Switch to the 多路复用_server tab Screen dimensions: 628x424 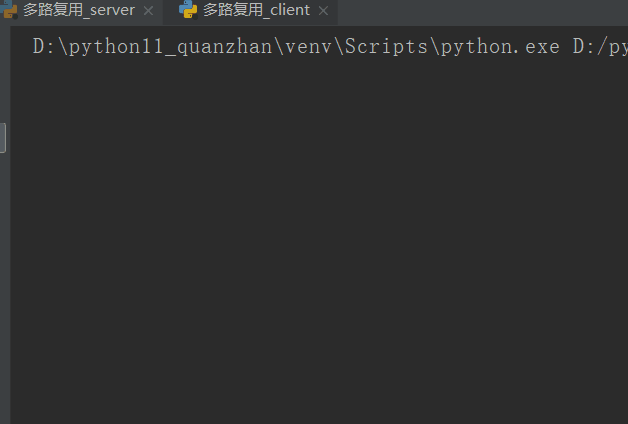pos(79,10)
